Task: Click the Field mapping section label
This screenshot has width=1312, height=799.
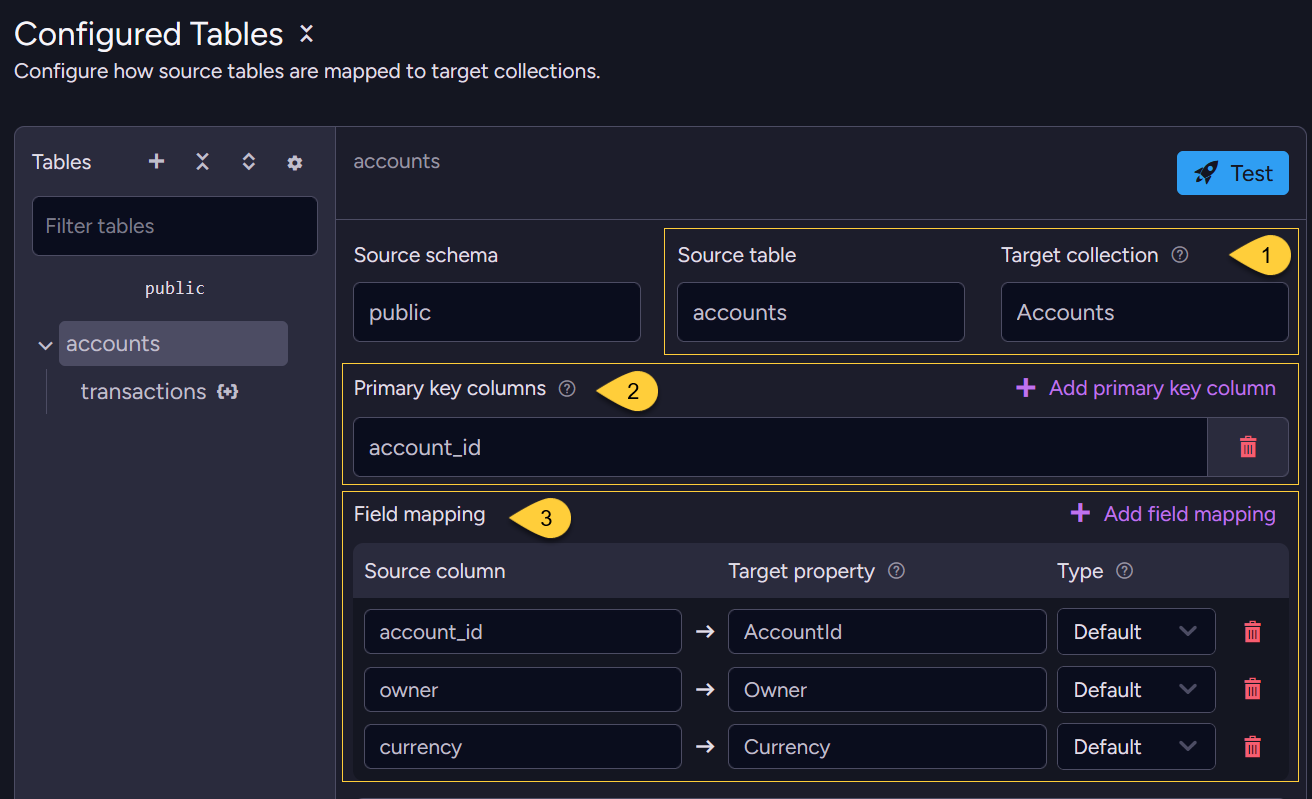Action: pos(419,514)
